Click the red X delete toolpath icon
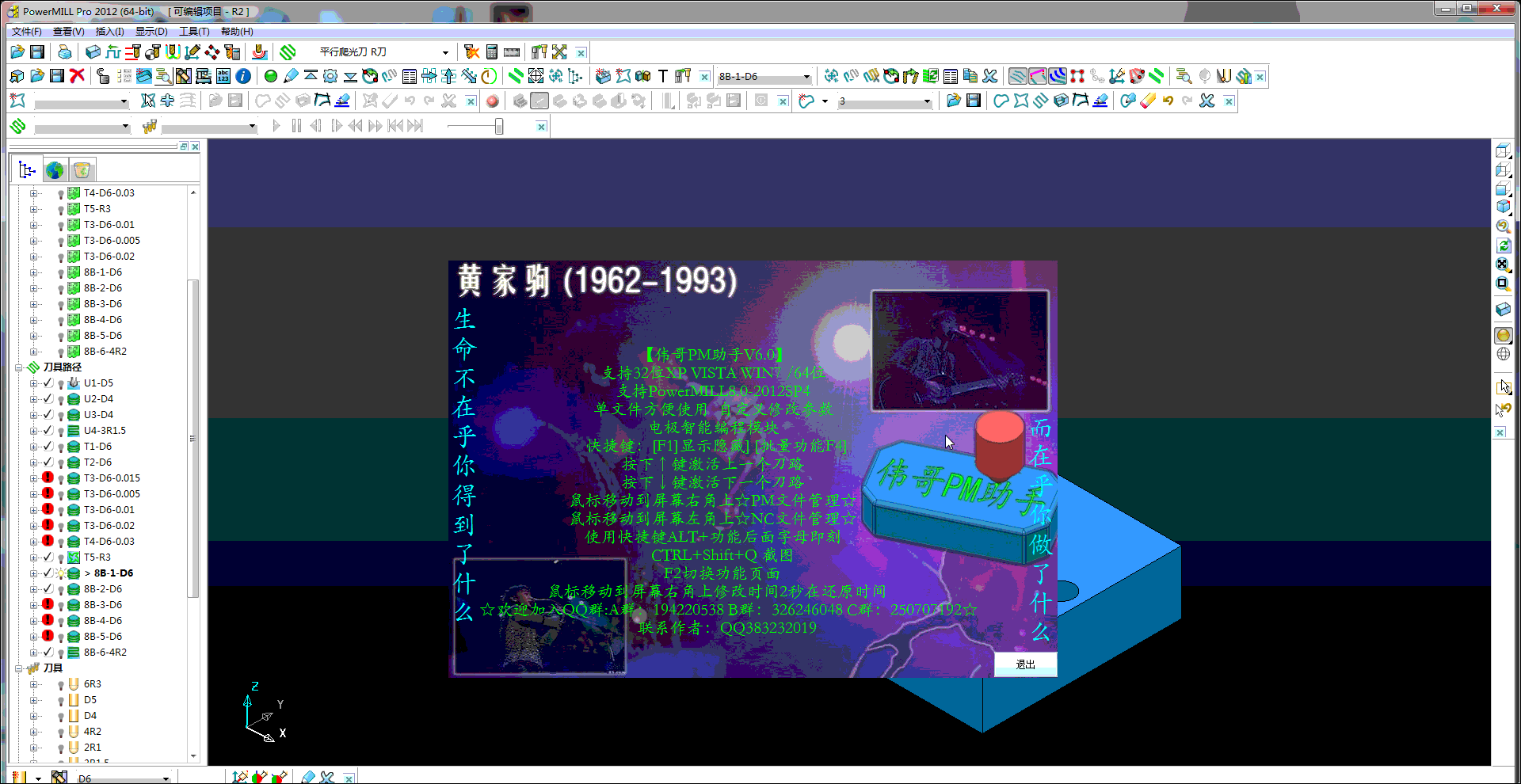This screenshot has height=784, width=1521. [77, 76]
